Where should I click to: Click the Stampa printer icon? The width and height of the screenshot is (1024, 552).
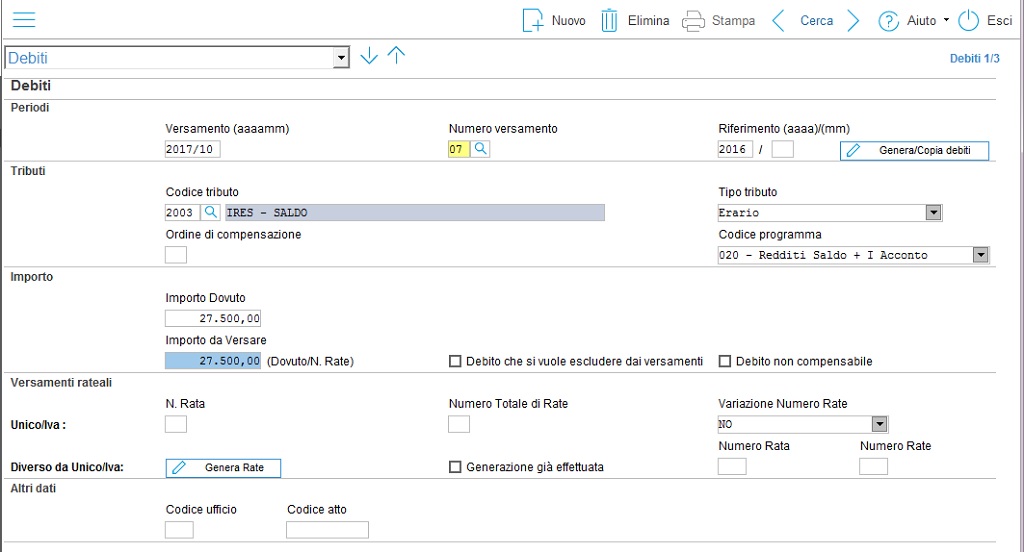(x=693, y=21)
